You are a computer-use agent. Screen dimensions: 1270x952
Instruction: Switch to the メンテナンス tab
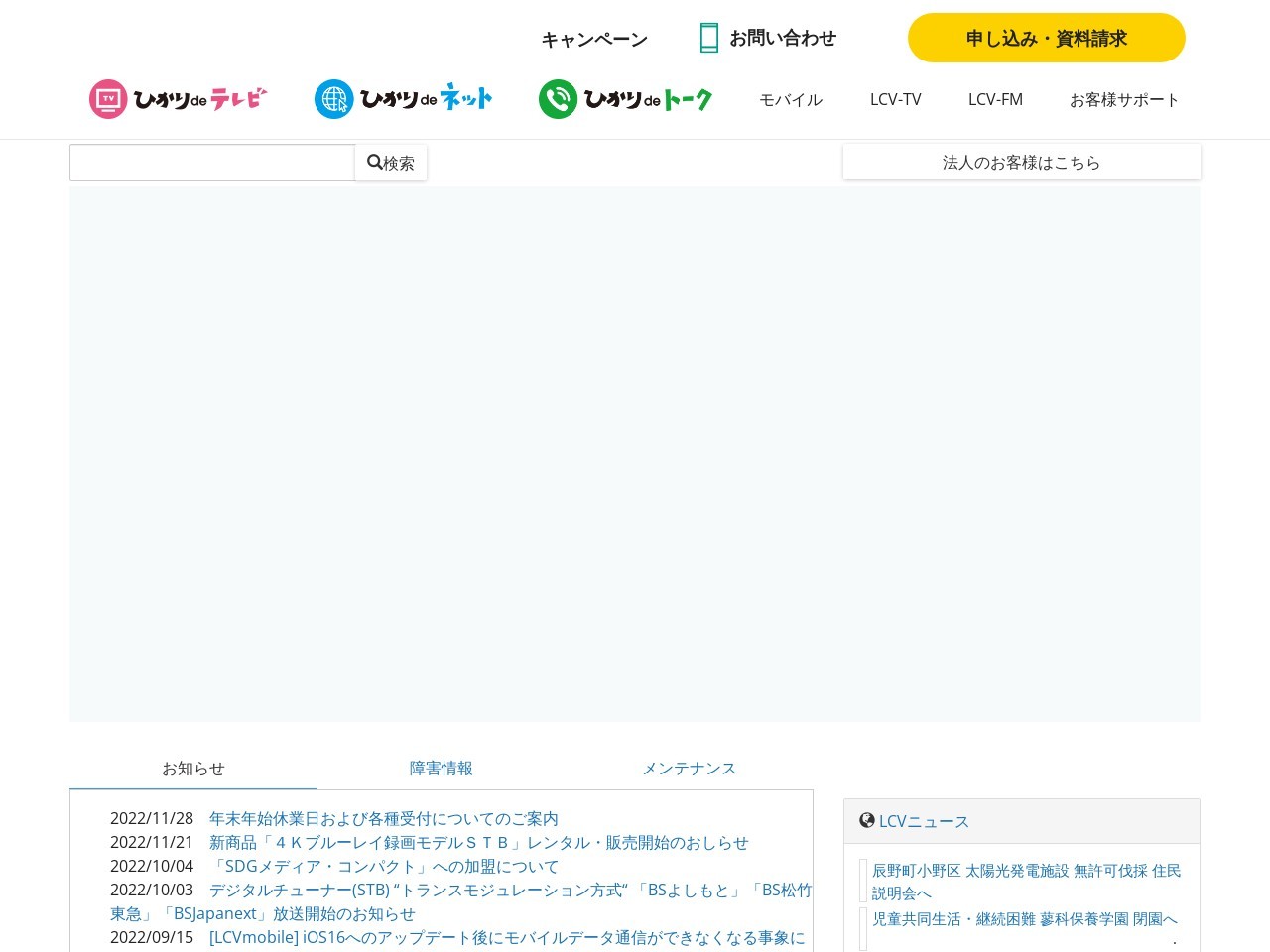click(x=690, y=769)
